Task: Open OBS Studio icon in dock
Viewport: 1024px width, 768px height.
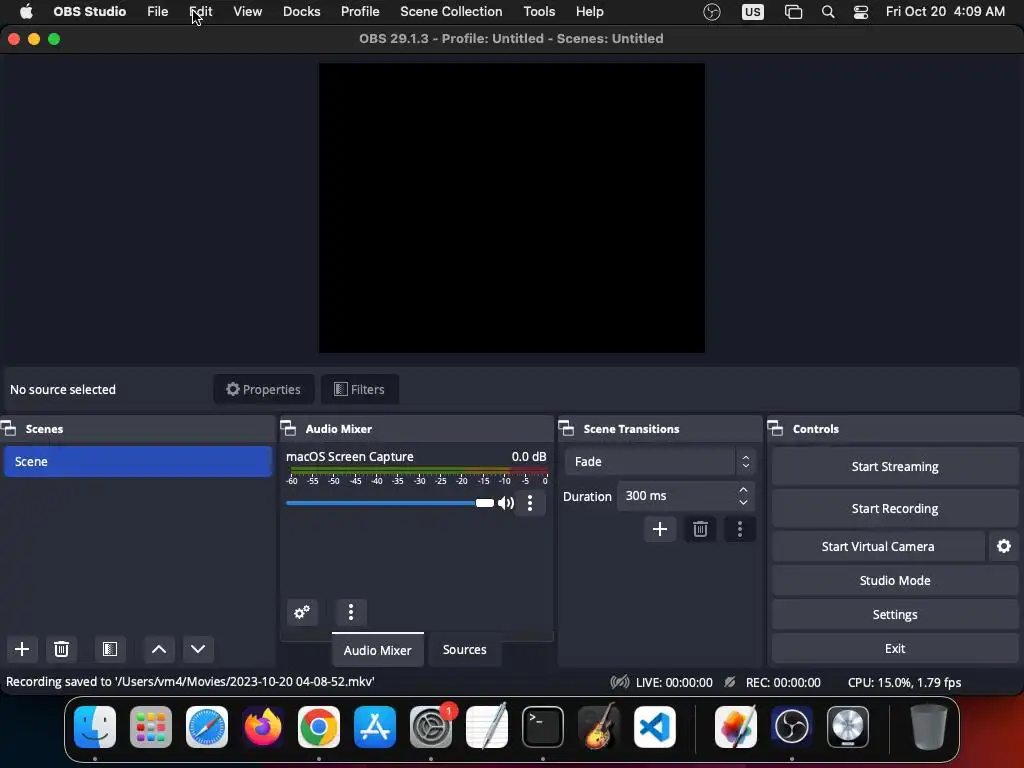Action: 792,727
